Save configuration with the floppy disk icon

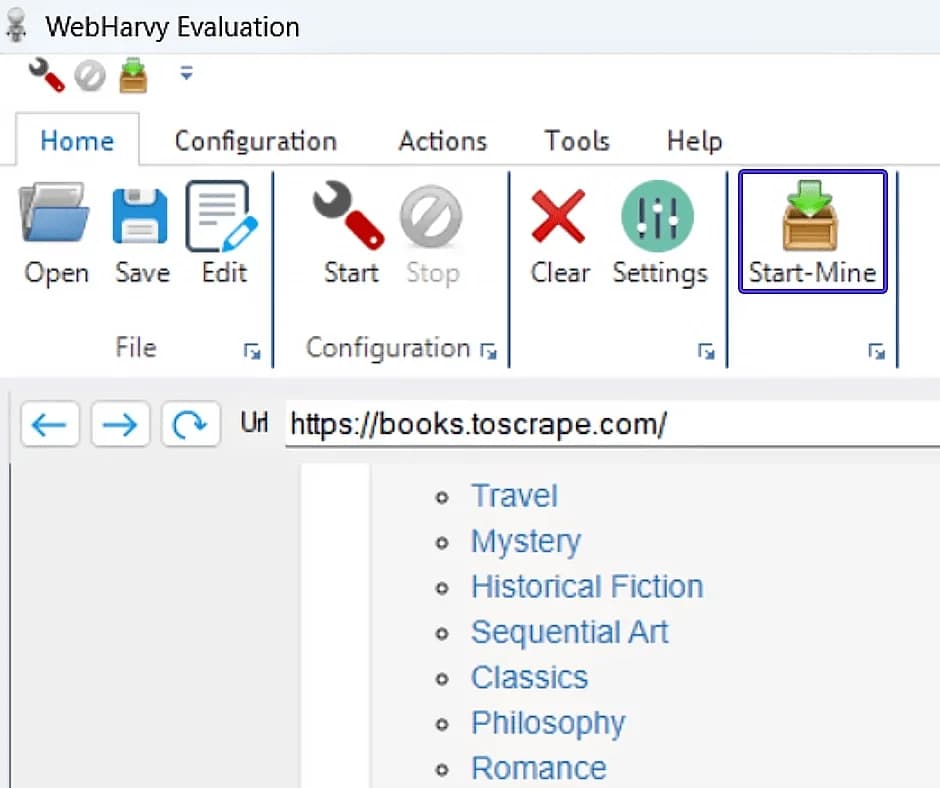click(x=141, y=215)
